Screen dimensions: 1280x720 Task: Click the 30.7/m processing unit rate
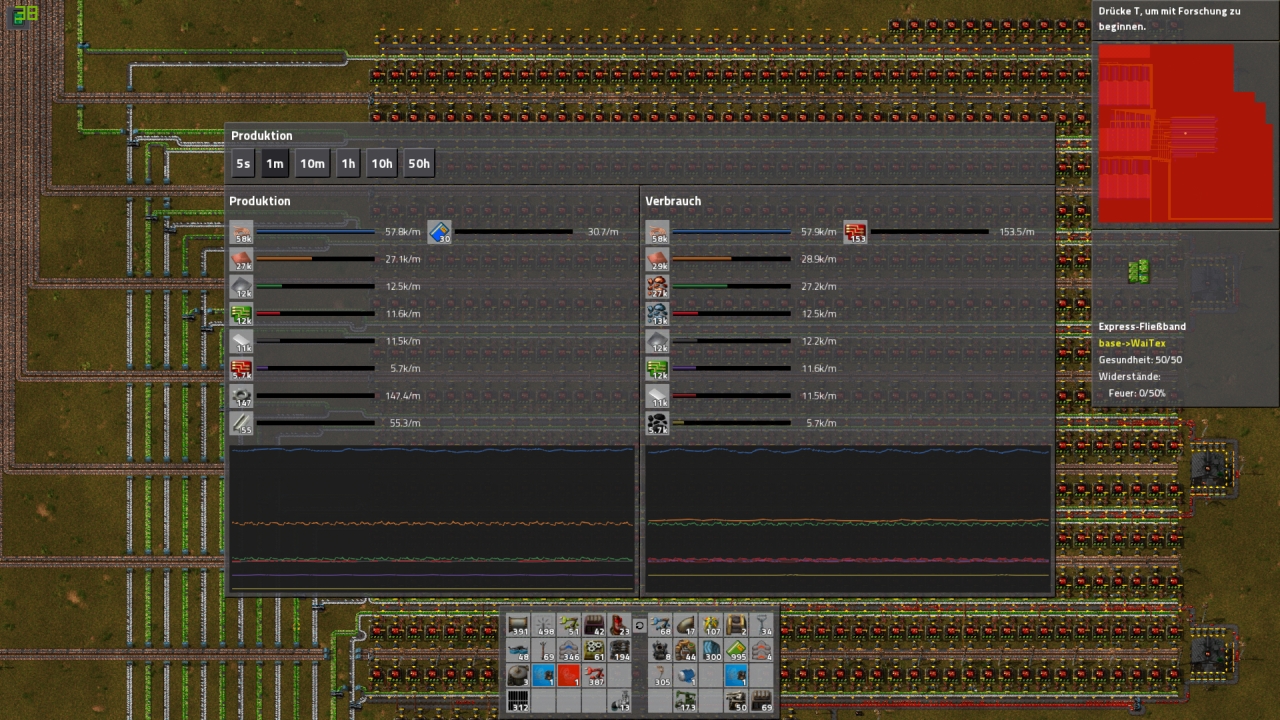point(603,232)
